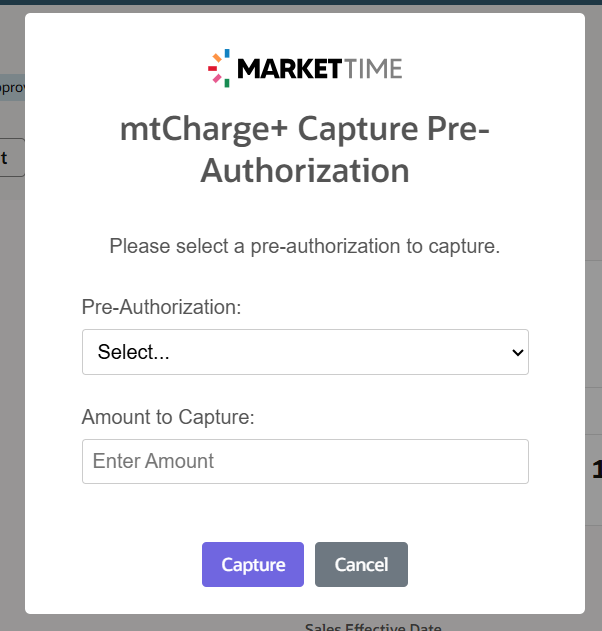Click the bold "1" value peeking beside the dialog
This screenshot has height=631, width=602.
pyautogui.click(x=596, y=469)
